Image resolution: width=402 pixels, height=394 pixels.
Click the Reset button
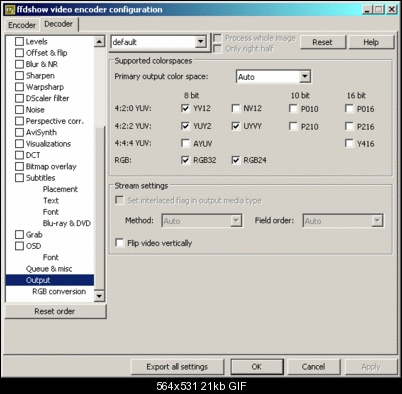322,42
